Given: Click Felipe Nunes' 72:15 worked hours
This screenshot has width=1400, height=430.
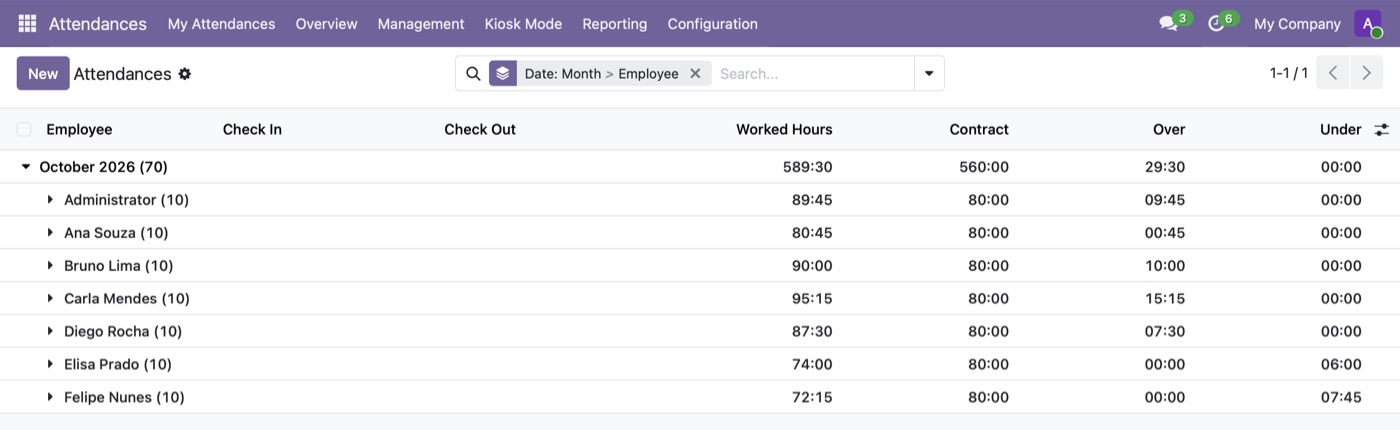Looking at the screenshot, I should click(812, 397).
